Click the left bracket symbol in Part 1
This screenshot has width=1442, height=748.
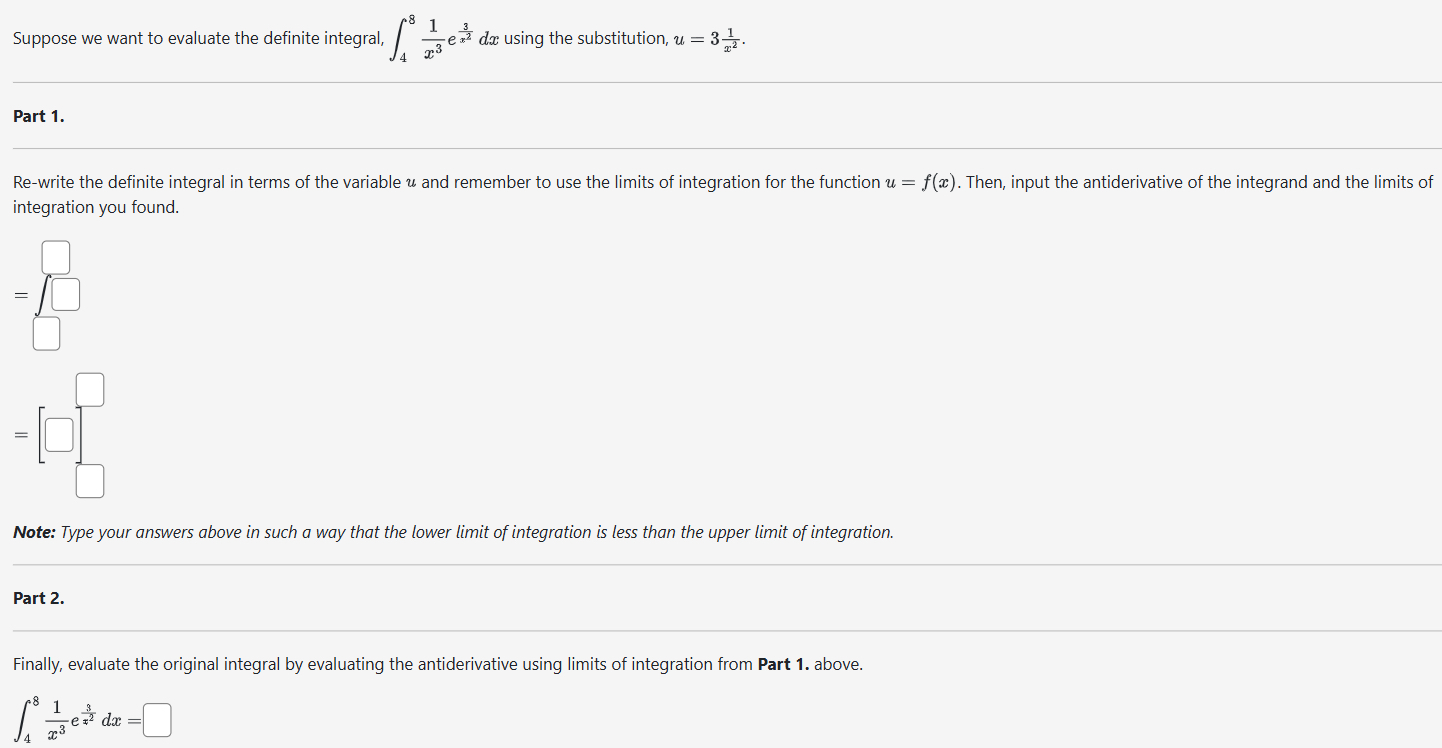point(42,434)
